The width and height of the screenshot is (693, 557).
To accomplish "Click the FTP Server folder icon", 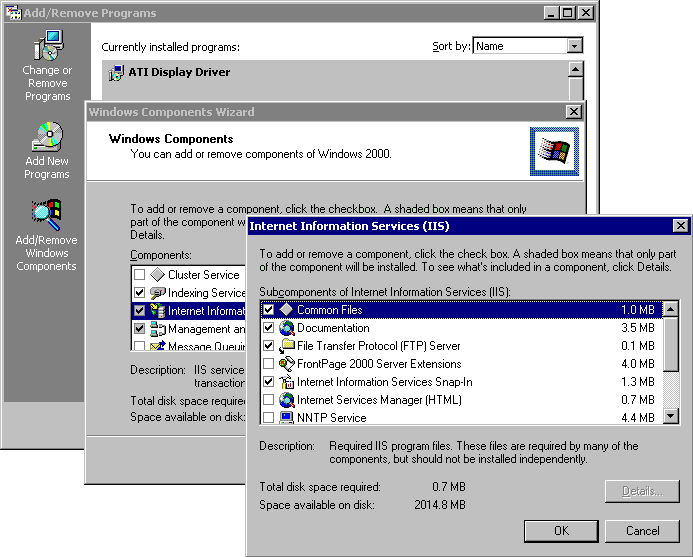I will [286, 346].
